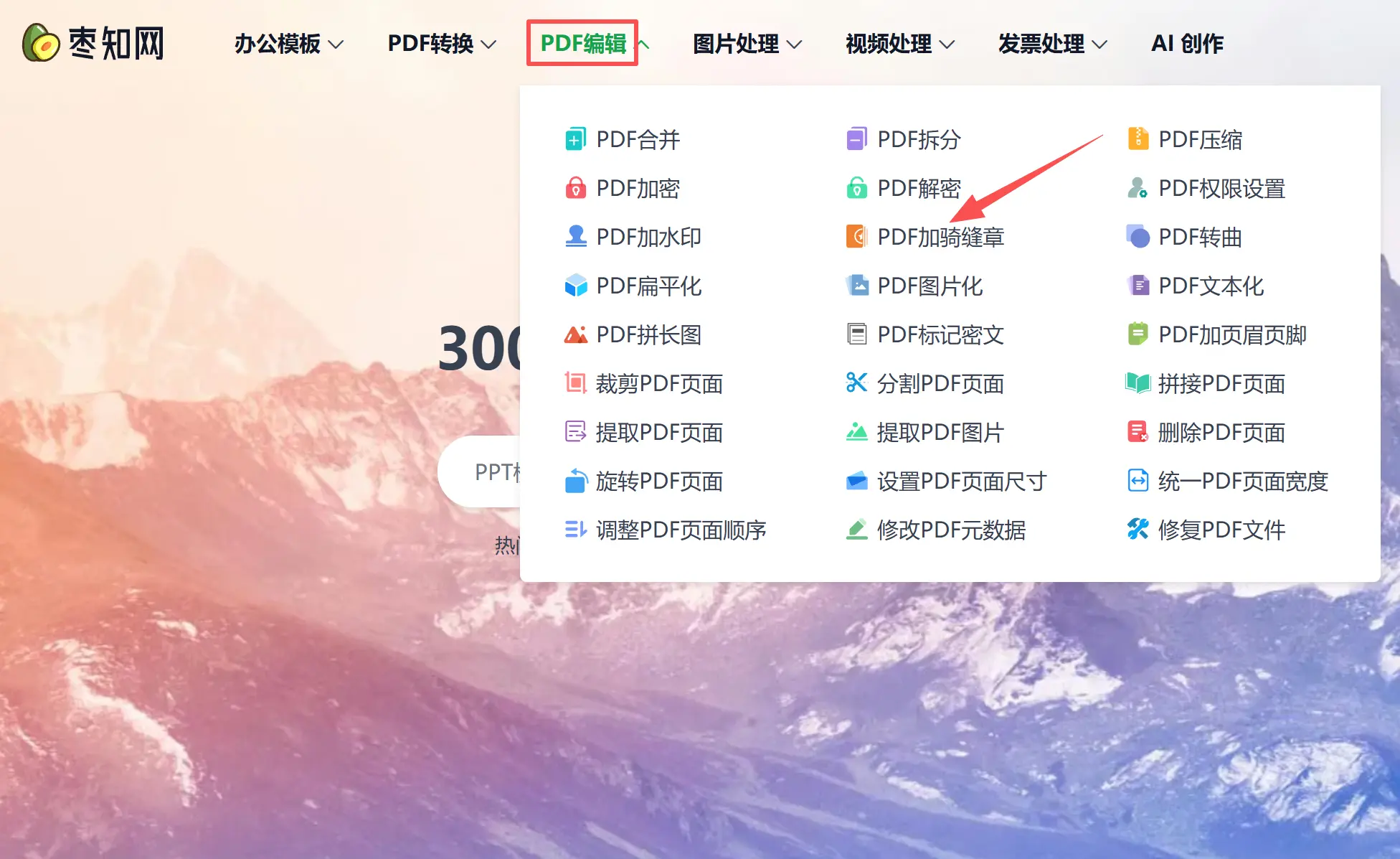This screenshot has width=1400, height=859.
Task: Open the AI 创作 menu item
Action: coord(1187,44)
